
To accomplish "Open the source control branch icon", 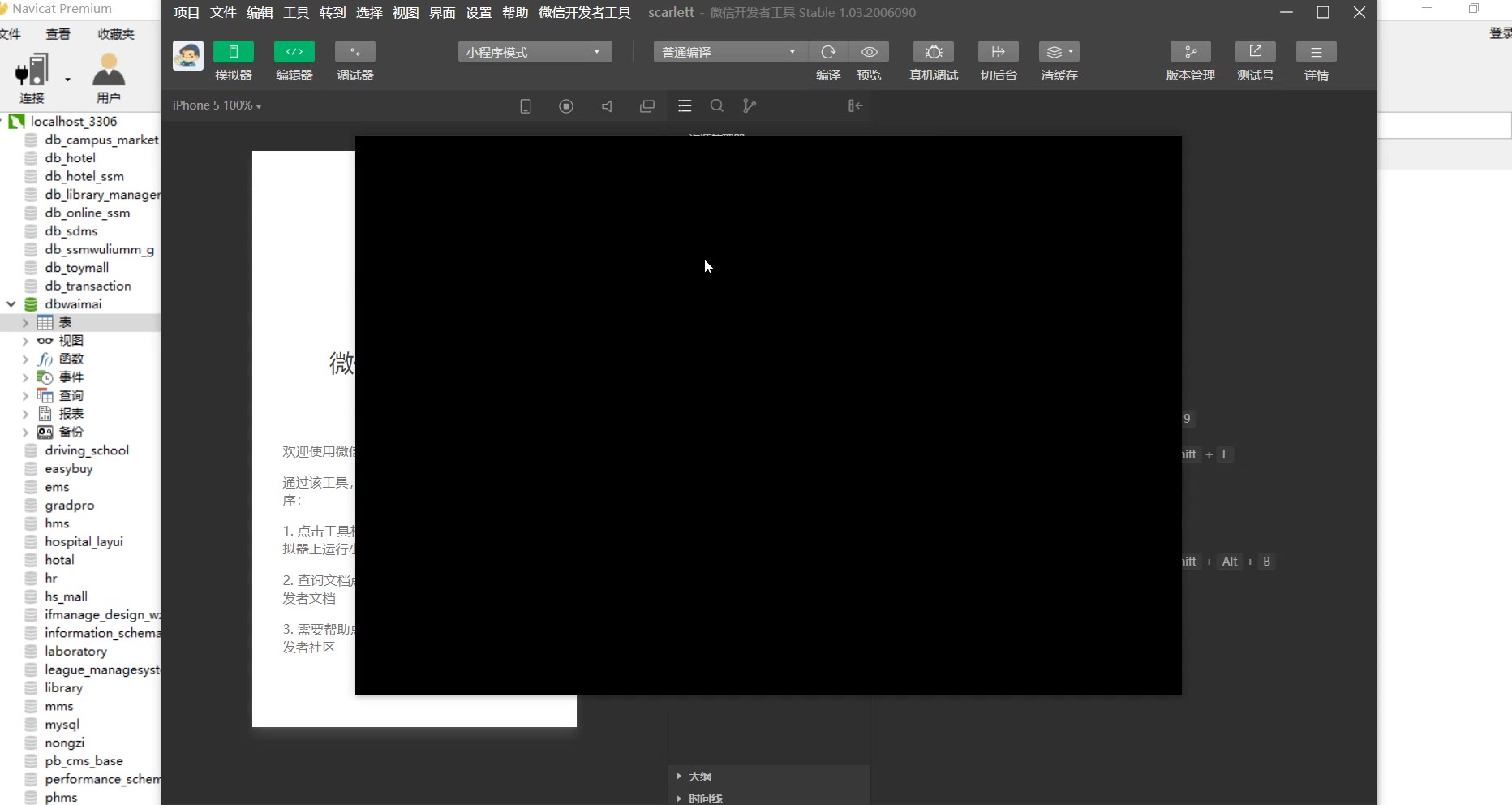I will click(750, 105).
